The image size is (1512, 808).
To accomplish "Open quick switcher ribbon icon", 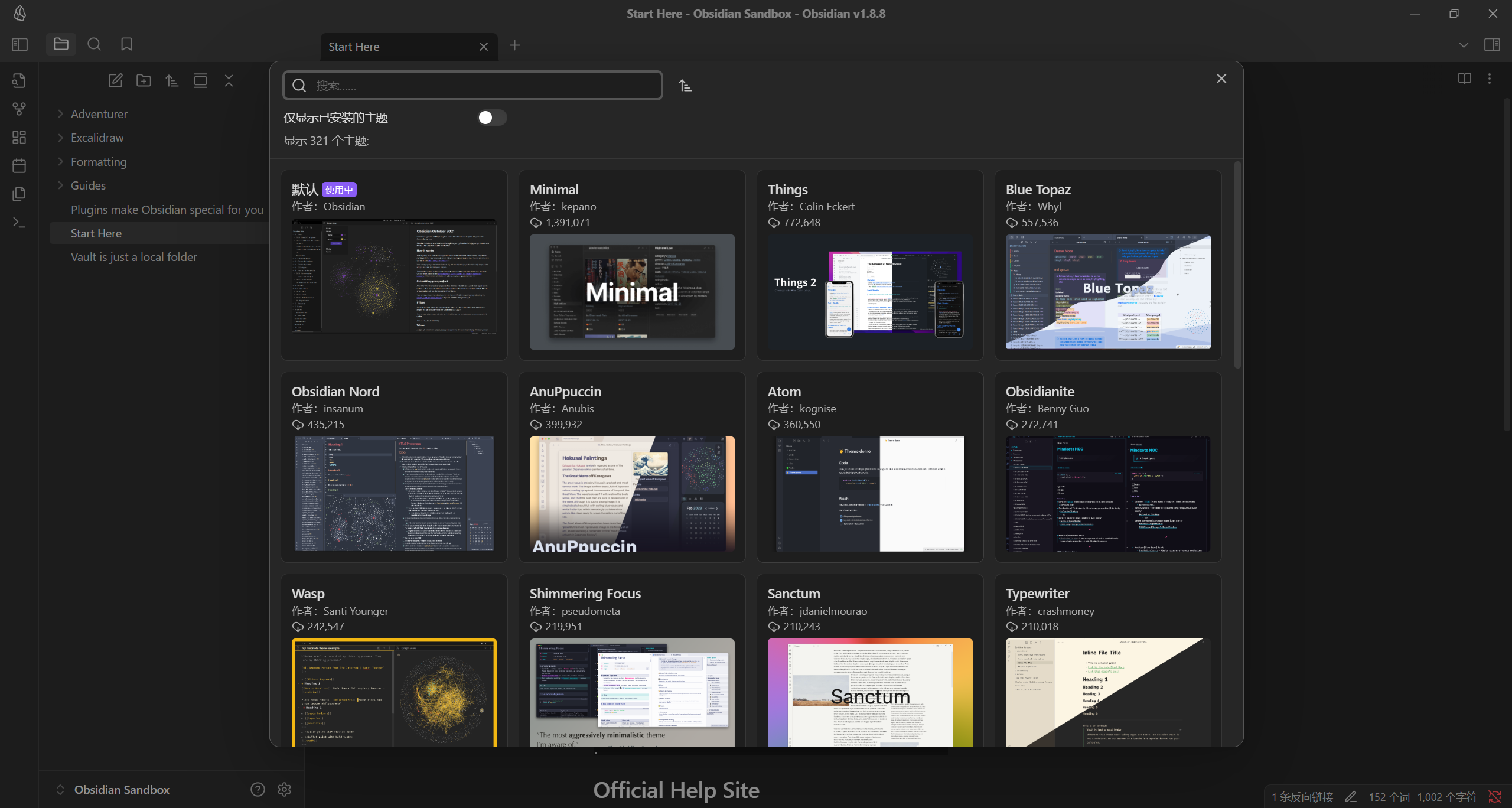I will (x=19, y=81).
